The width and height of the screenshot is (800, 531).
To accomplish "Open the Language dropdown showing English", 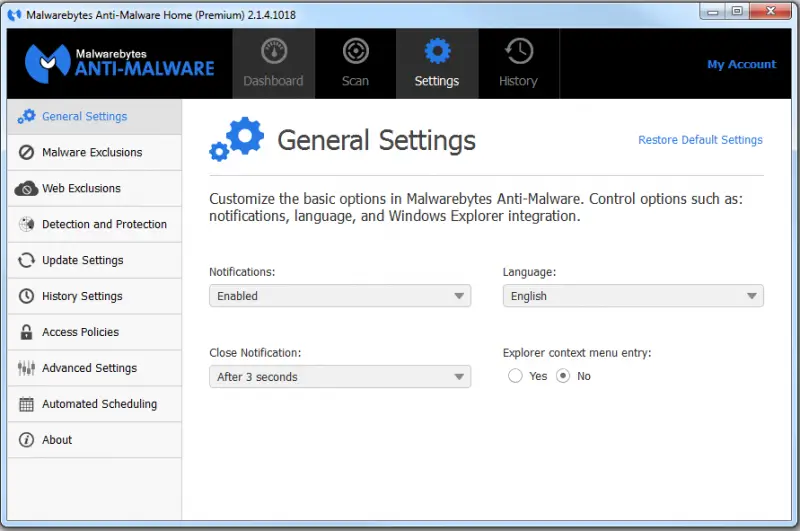I will pos(633,296).
